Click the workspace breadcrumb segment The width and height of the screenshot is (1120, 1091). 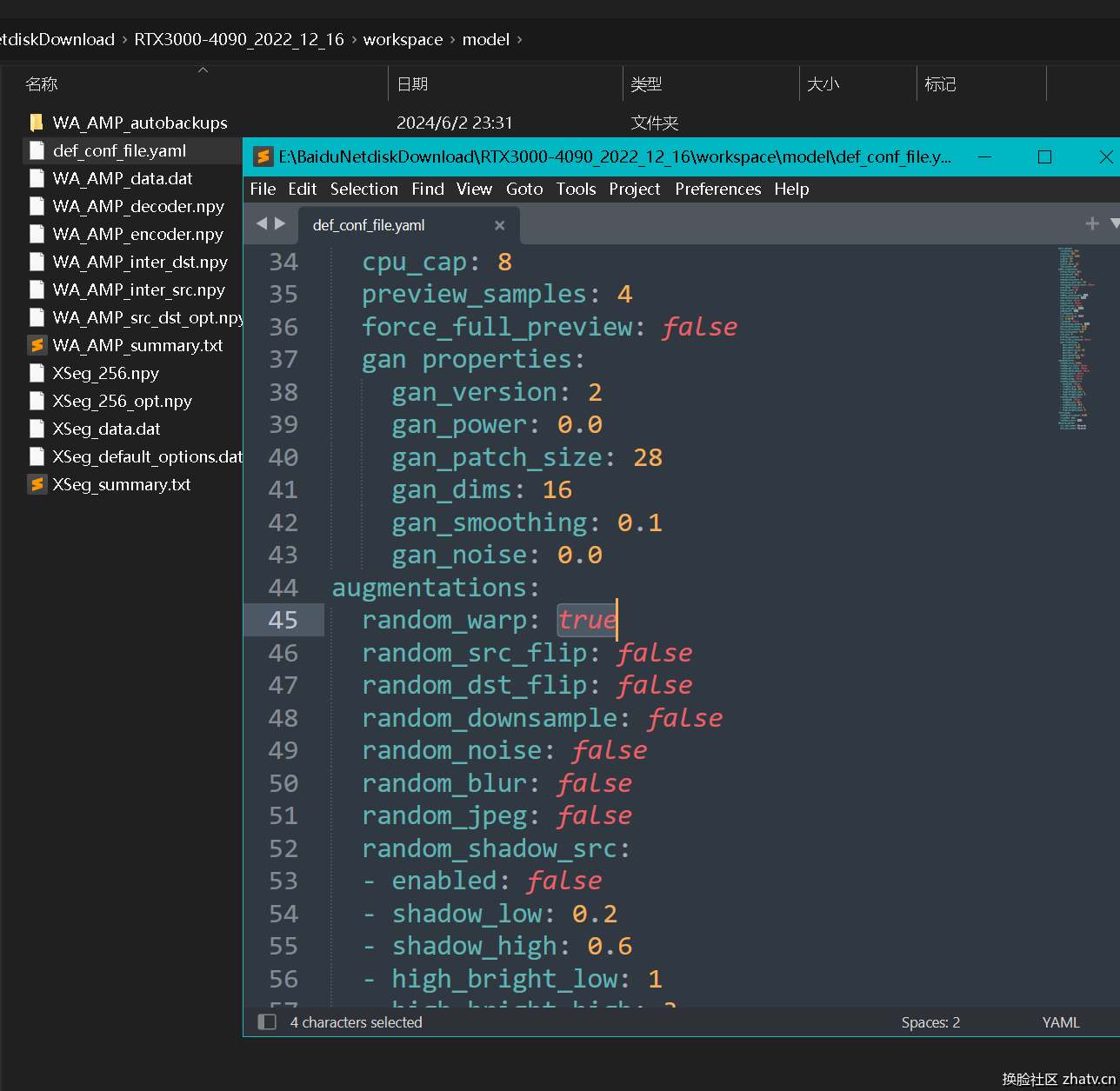403,40
